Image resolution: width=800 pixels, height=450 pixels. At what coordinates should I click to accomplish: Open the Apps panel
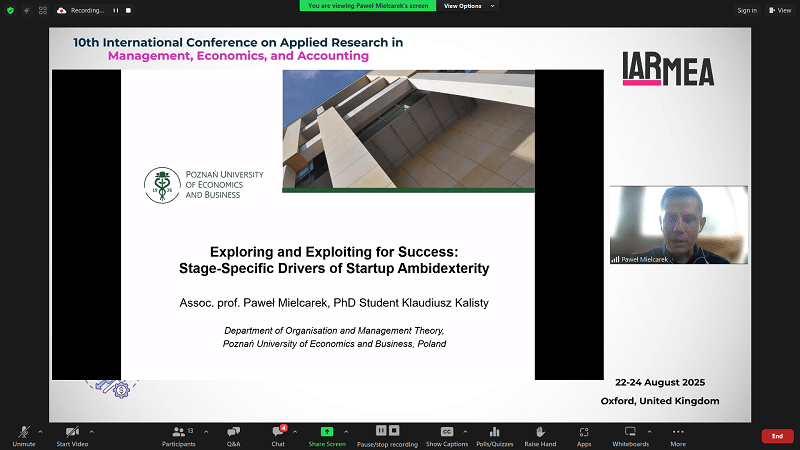[584, 432]
